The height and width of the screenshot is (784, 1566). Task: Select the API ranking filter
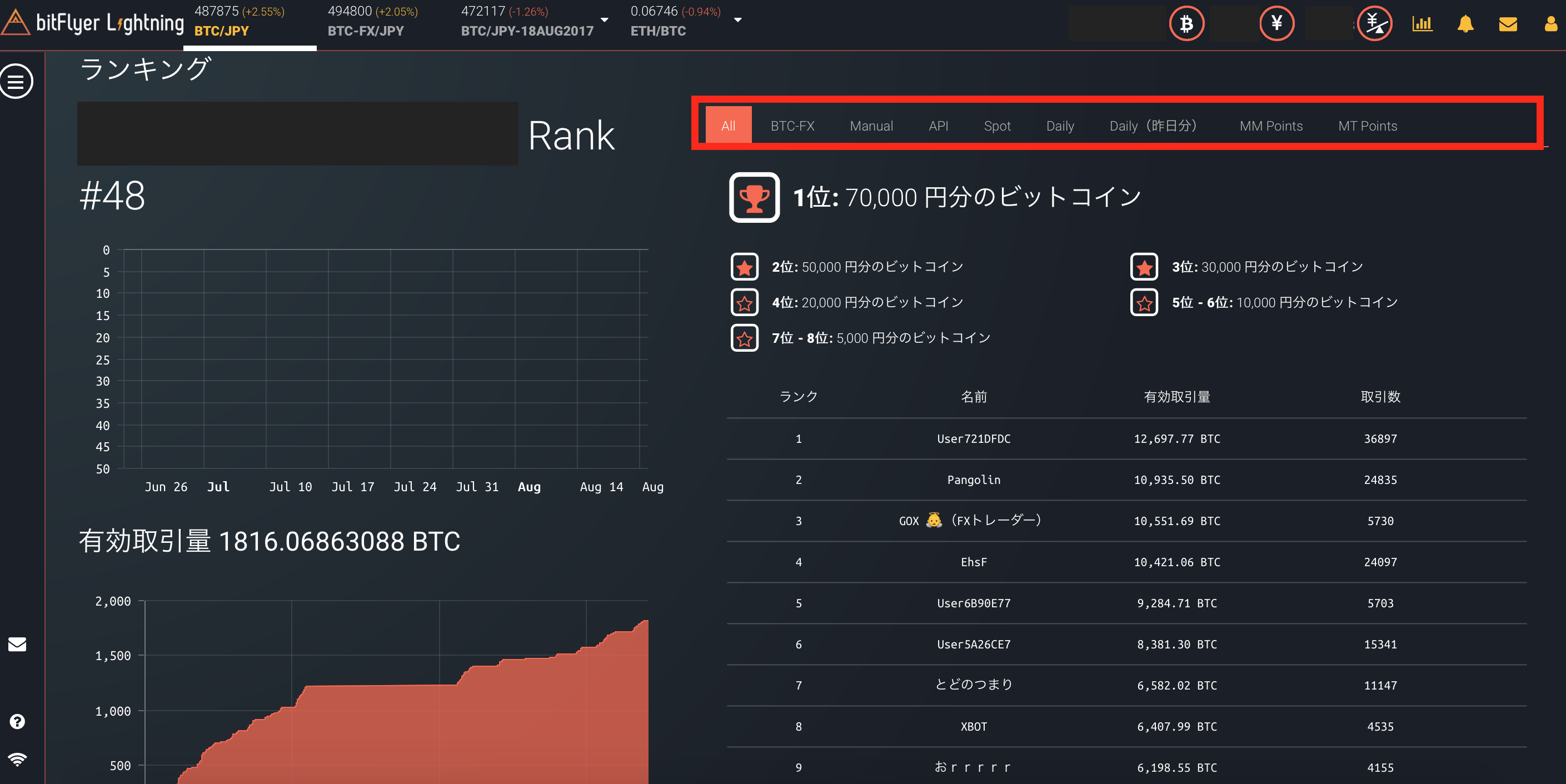pyautogui.click(x=938, y=125)
